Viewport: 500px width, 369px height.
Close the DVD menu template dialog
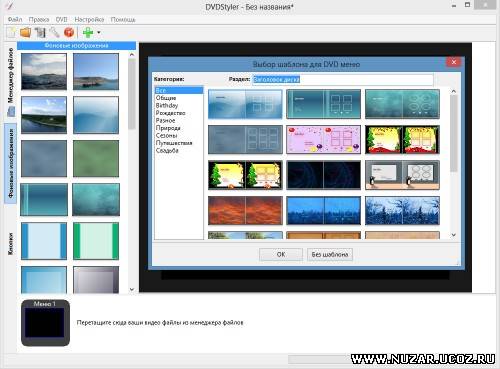[x=453, y=62]
